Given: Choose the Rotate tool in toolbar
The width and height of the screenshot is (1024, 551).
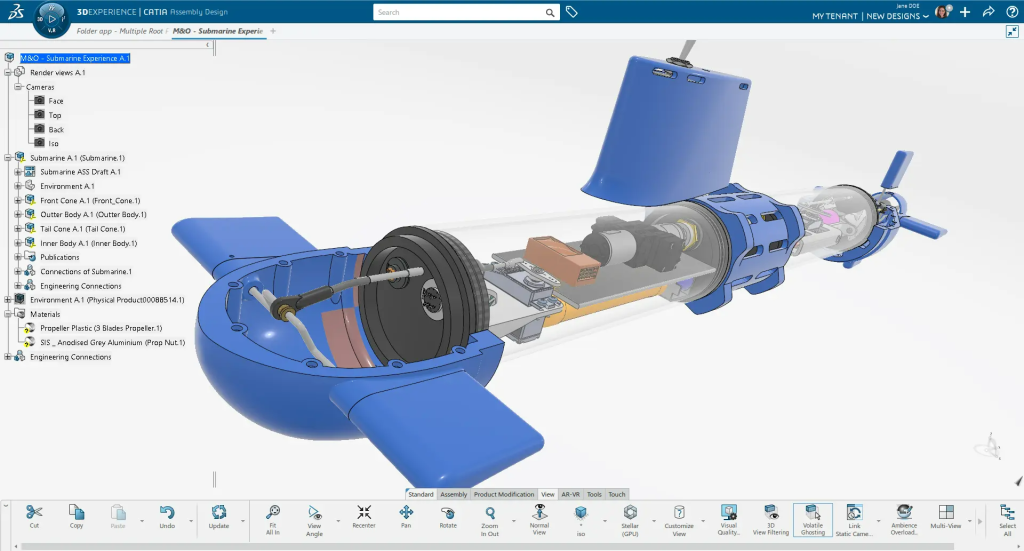Looking at the screenshot, I should [x=448, y=516].
